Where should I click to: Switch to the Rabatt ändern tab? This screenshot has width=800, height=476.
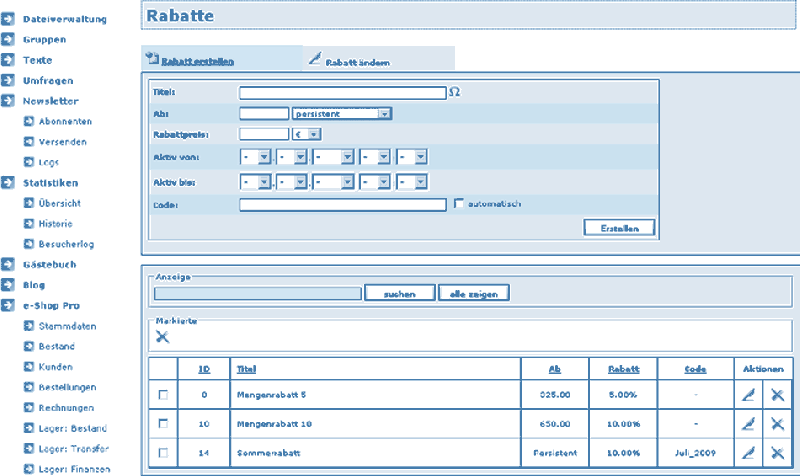point(358,62)
